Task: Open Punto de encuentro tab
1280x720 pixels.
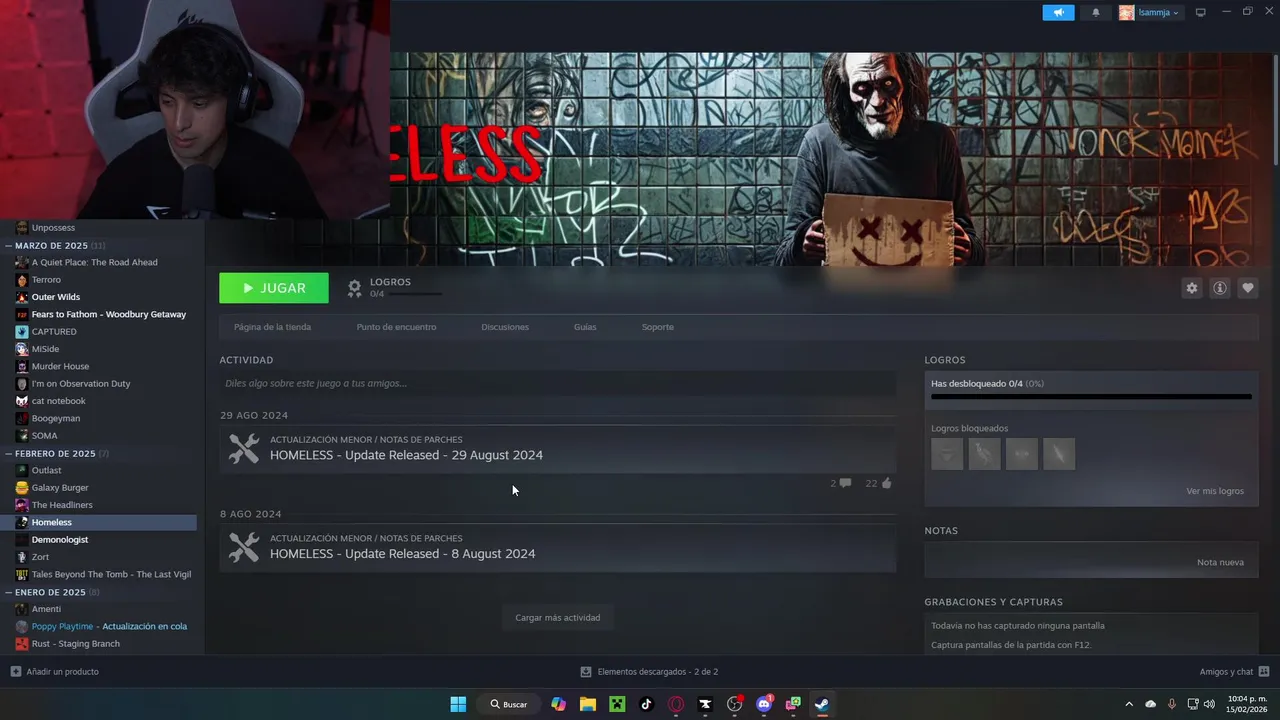Action: tap(396, 327)
